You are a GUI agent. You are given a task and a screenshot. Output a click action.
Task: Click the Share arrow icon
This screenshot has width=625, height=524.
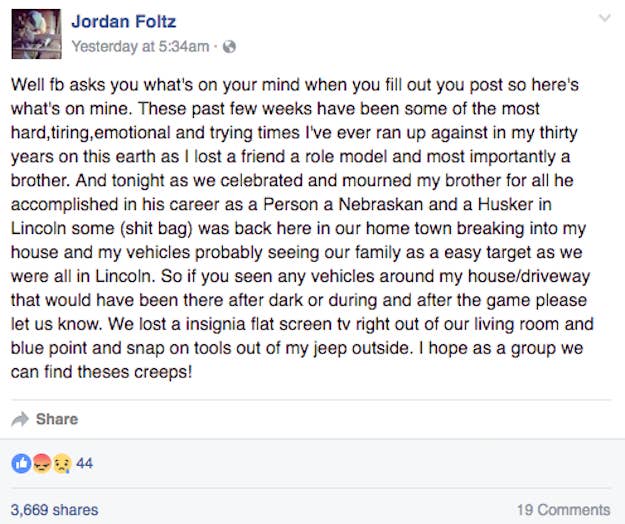tap(20, 419)
